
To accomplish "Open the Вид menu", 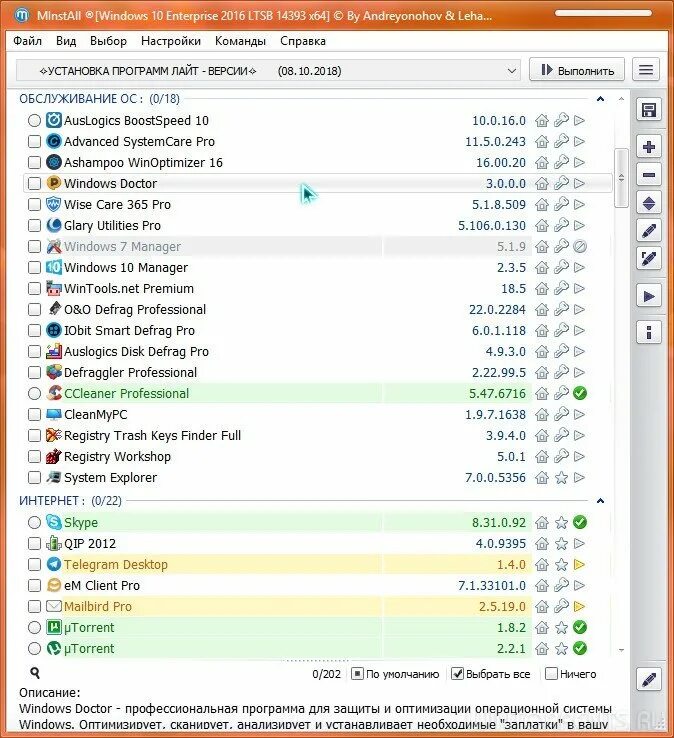I will click(x=66, y=41).
